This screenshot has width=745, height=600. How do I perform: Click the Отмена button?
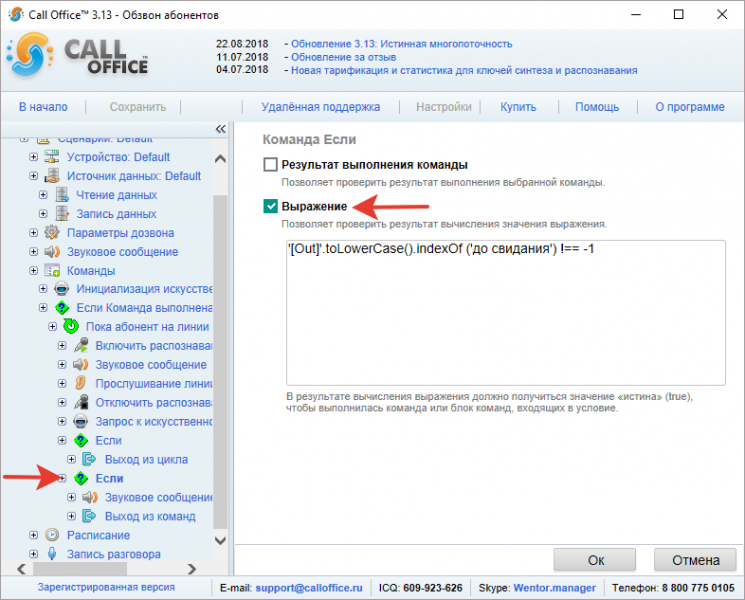(x=696, y=560)
